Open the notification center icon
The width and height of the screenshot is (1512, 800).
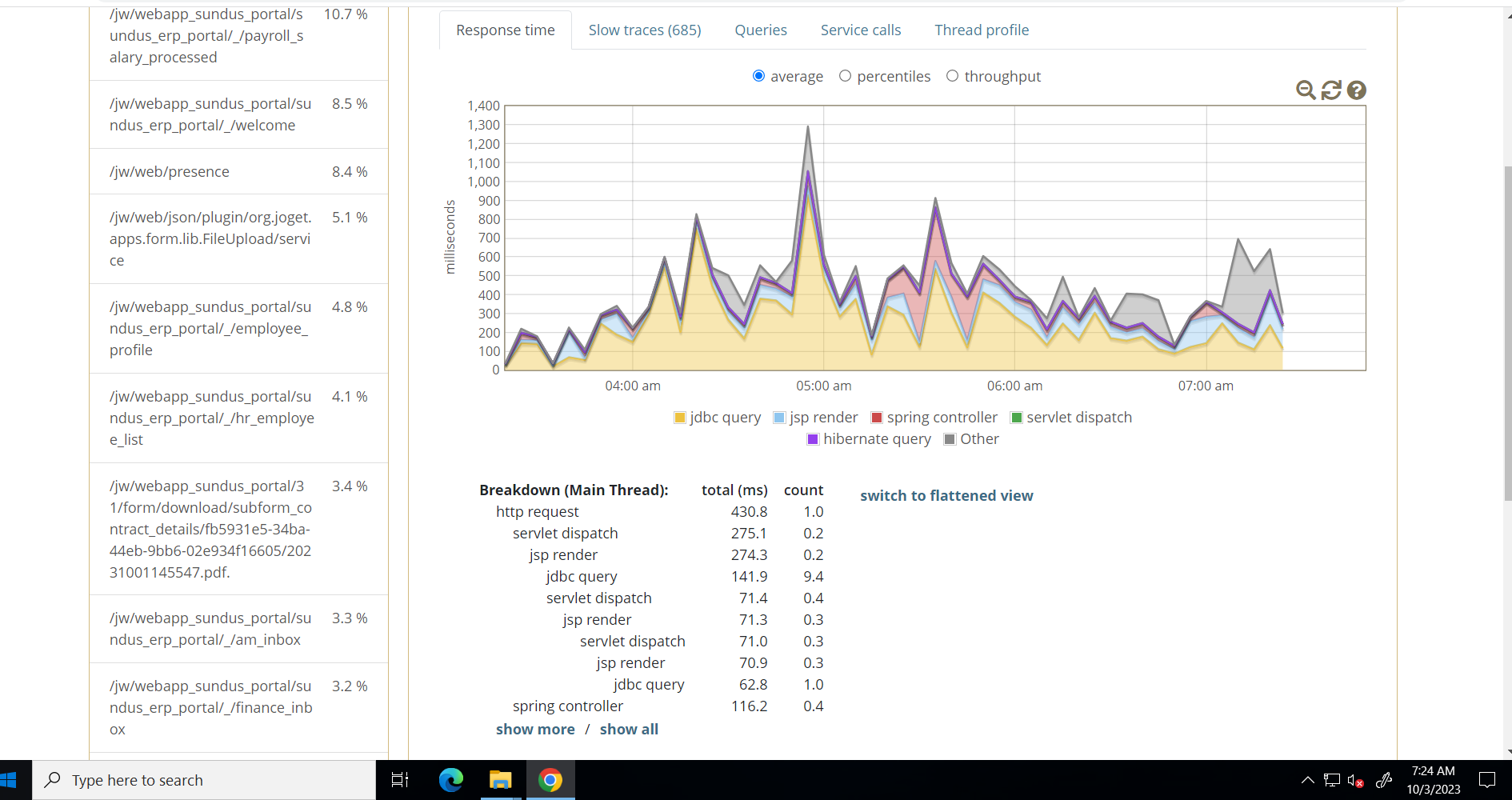click(x=1487, y=780)
